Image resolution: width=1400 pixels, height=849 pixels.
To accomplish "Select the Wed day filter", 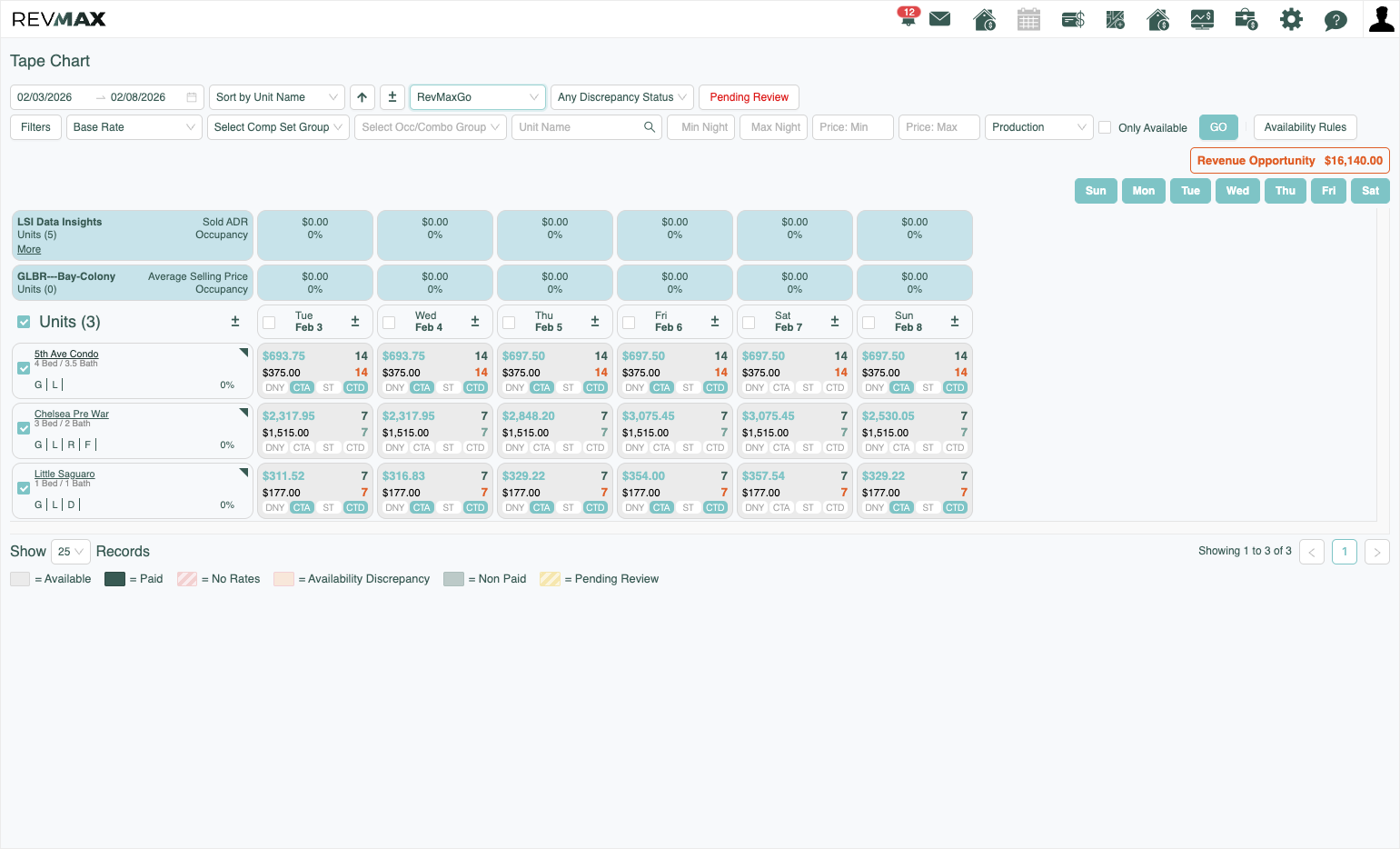I will click(1237, 191).
